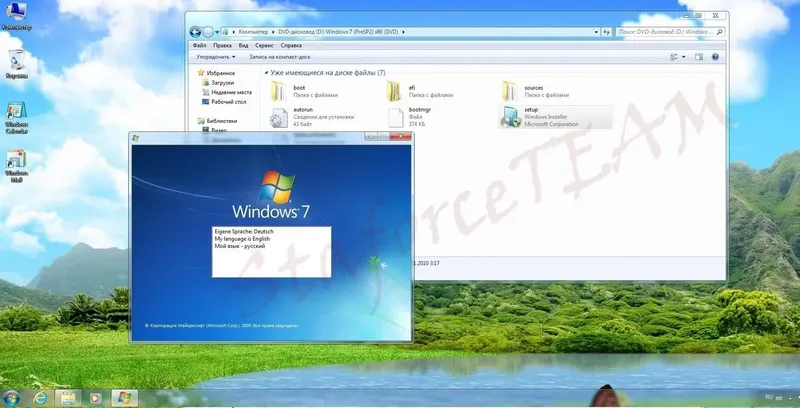Select the setup installer icon
Screen dimensions: 800x408
coord(511,117)
